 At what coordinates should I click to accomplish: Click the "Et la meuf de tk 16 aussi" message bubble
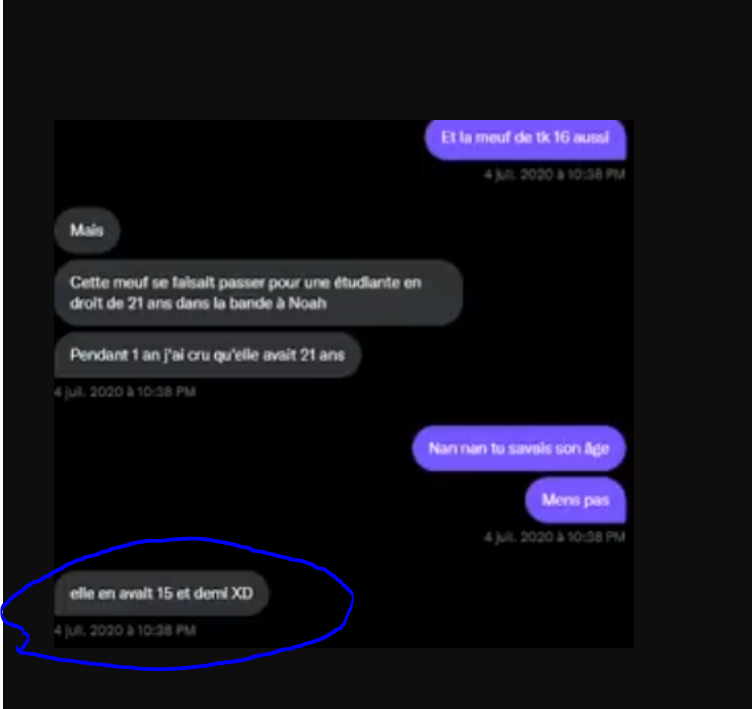coord(526,138)
